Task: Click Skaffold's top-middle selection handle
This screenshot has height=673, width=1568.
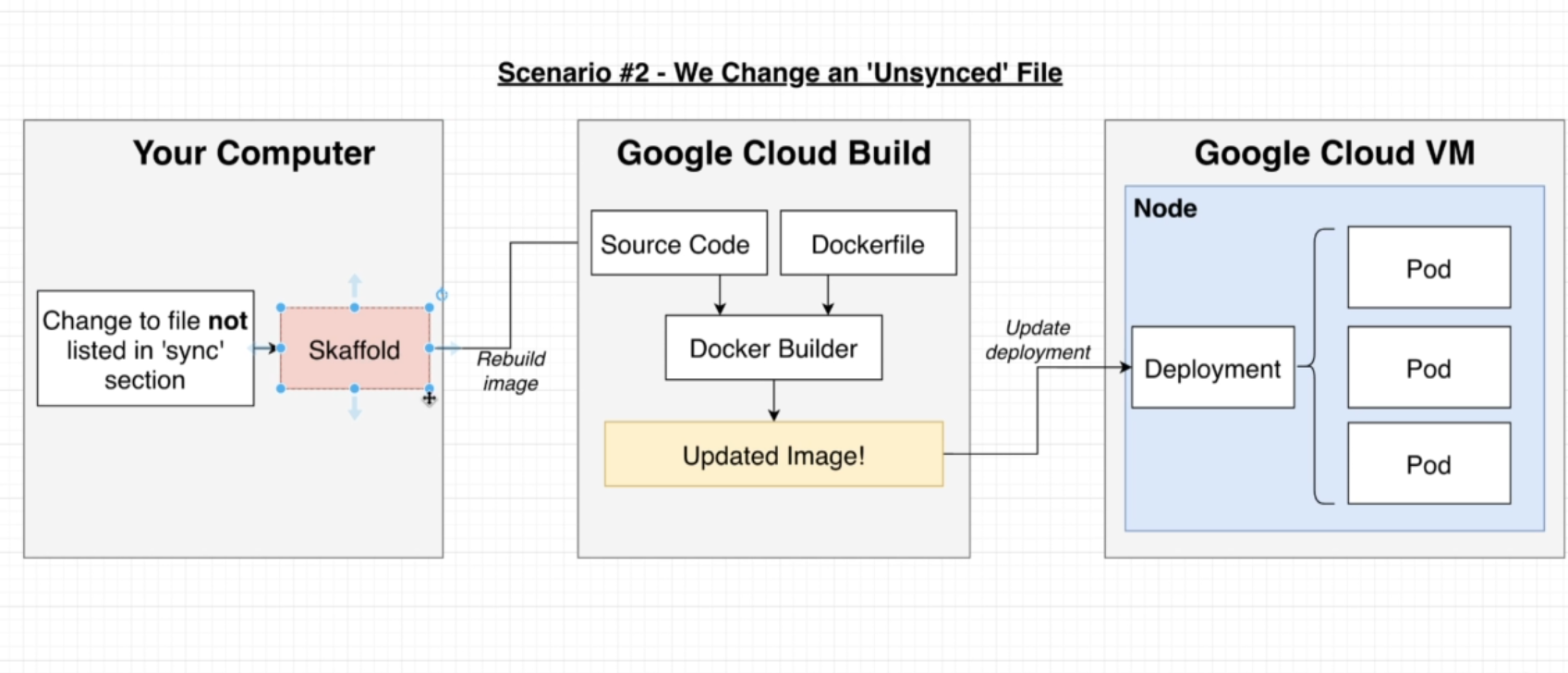Action: point(355,308)
